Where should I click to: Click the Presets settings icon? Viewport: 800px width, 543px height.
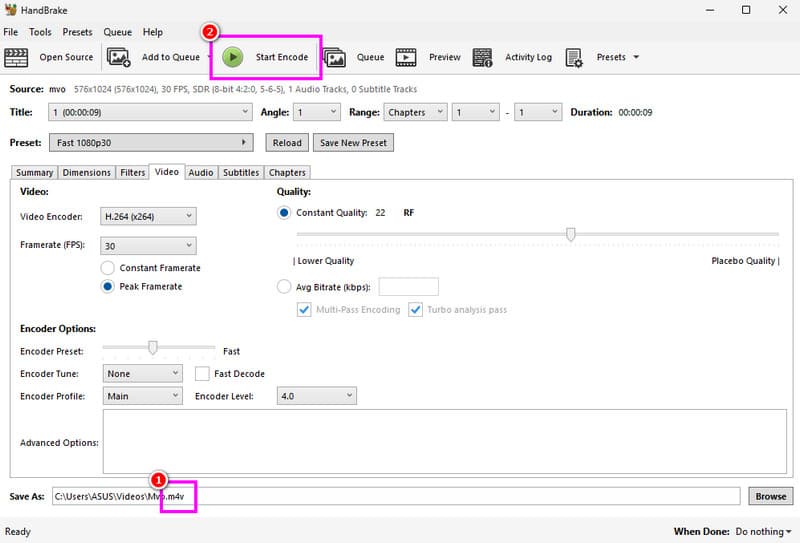[574, 57]
